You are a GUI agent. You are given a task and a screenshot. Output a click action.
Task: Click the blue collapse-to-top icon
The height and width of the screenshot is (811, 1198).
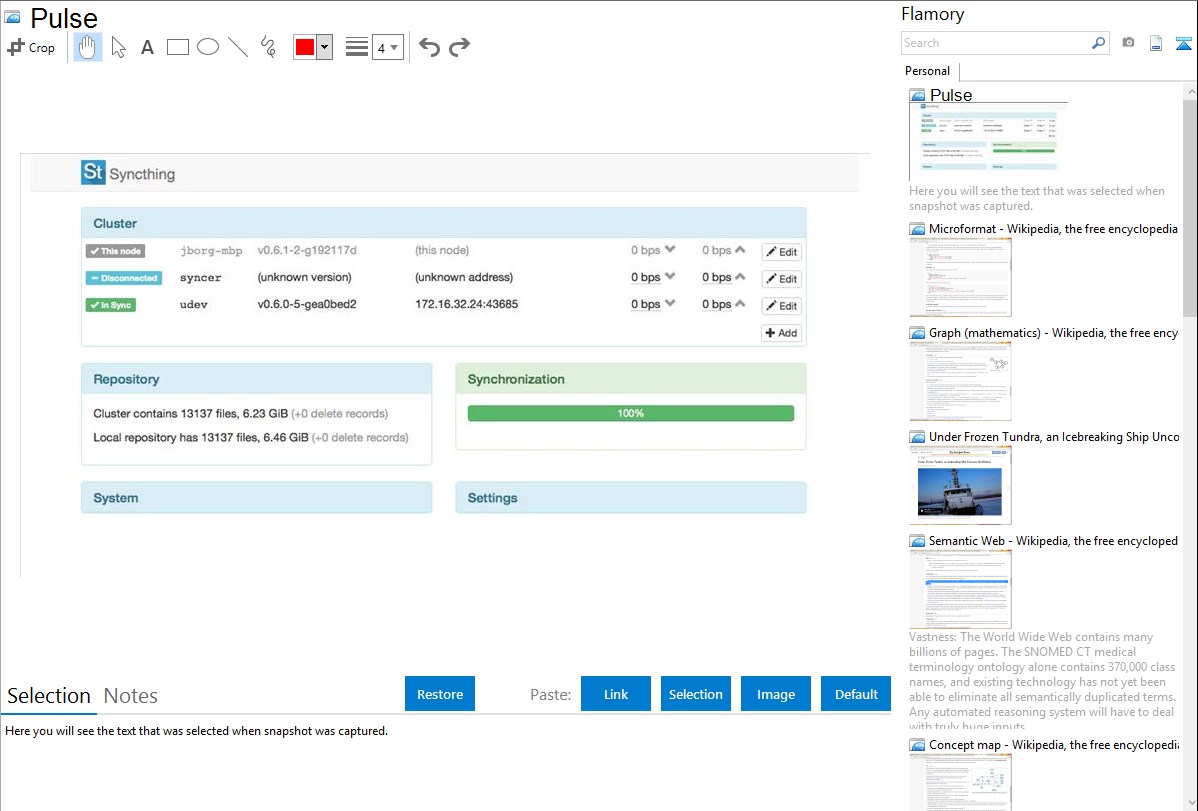pyautogui.click(x=1183, y=43)
